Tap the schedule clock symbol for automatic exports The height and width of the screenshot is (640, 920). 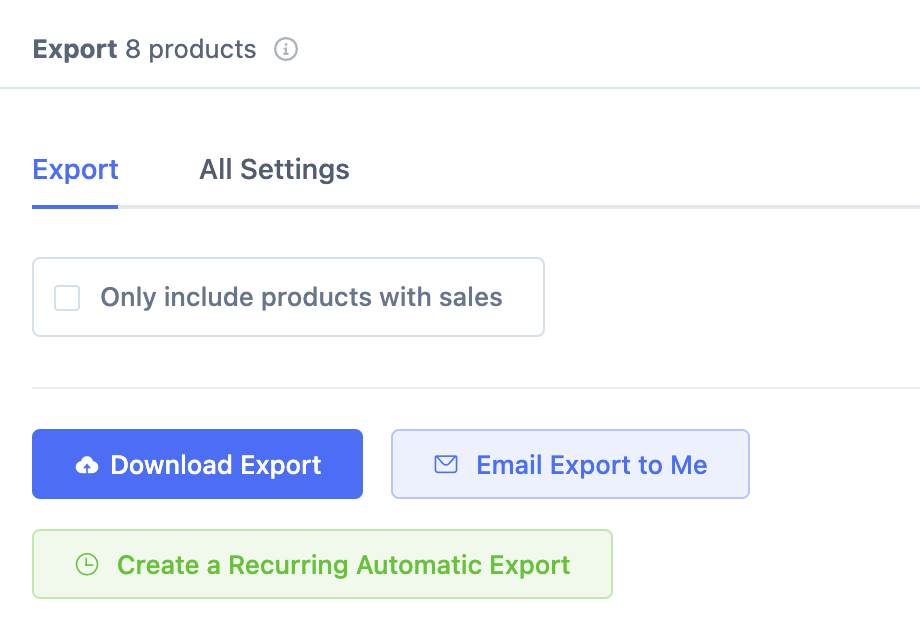(86, 565)
